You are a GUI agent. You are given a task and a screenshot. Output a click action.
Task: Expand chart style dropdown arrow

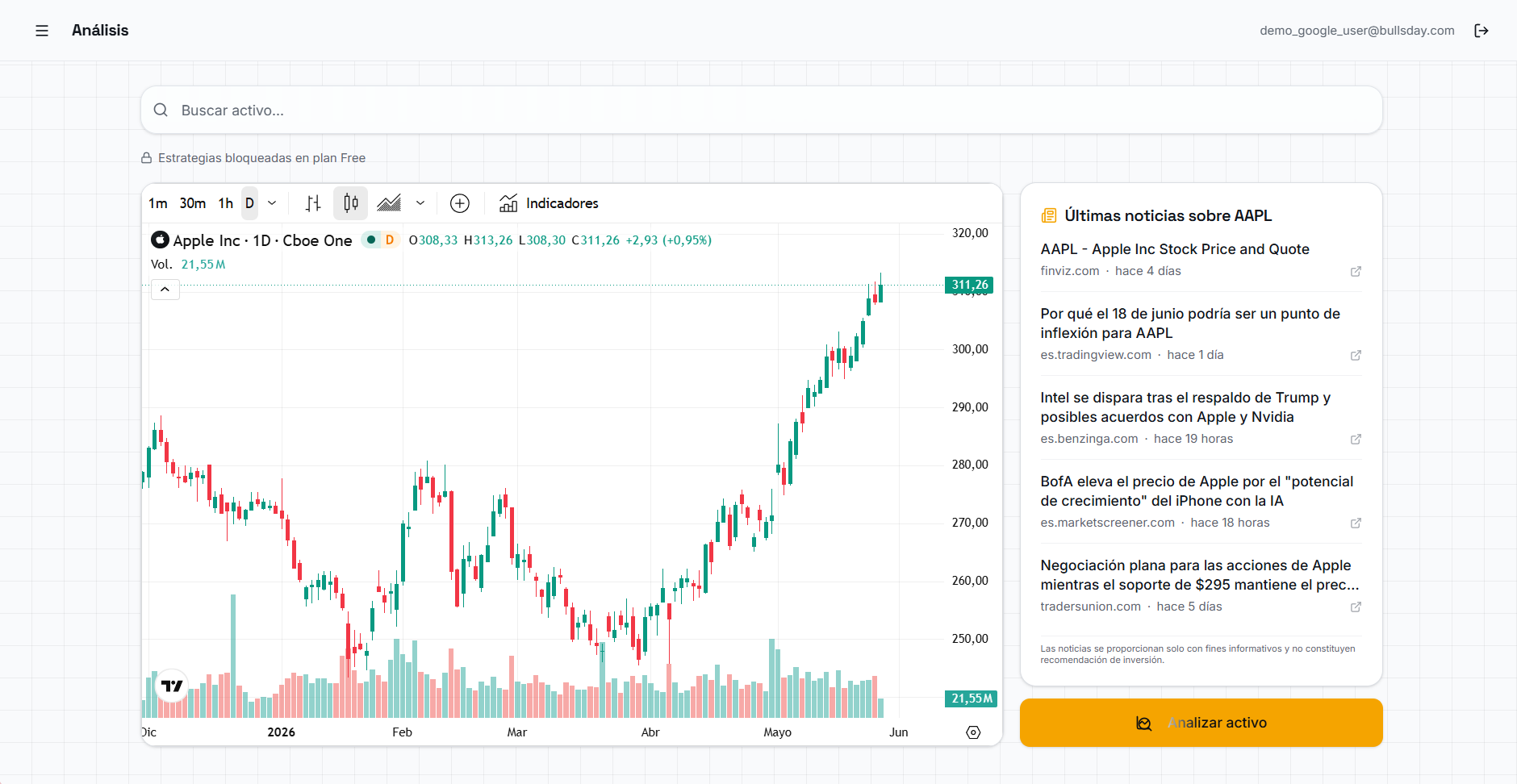tap(420, 203)
